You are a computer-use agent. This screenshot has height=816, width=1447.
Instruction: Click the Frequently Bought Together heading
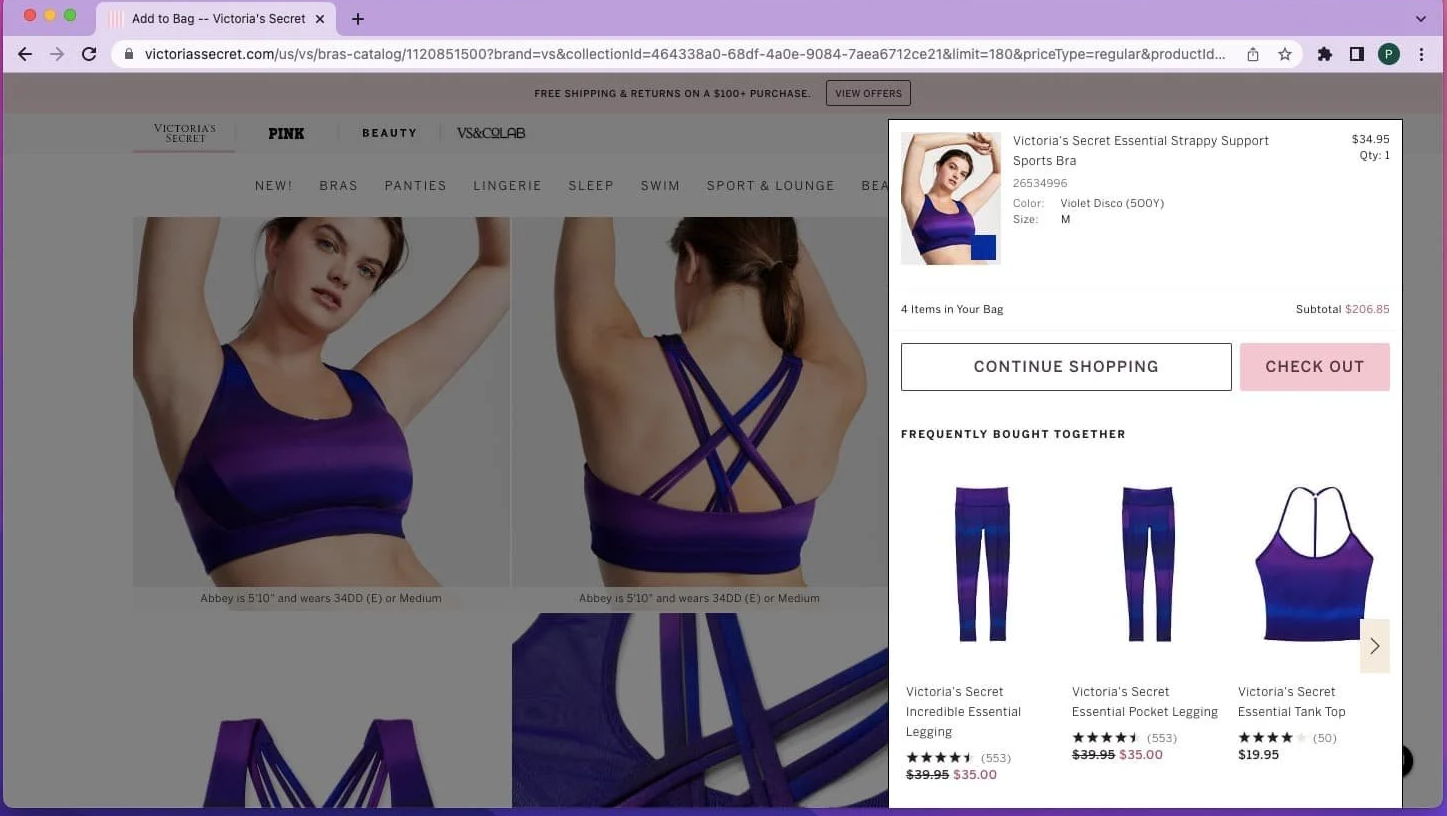(x=1013, y=434)
